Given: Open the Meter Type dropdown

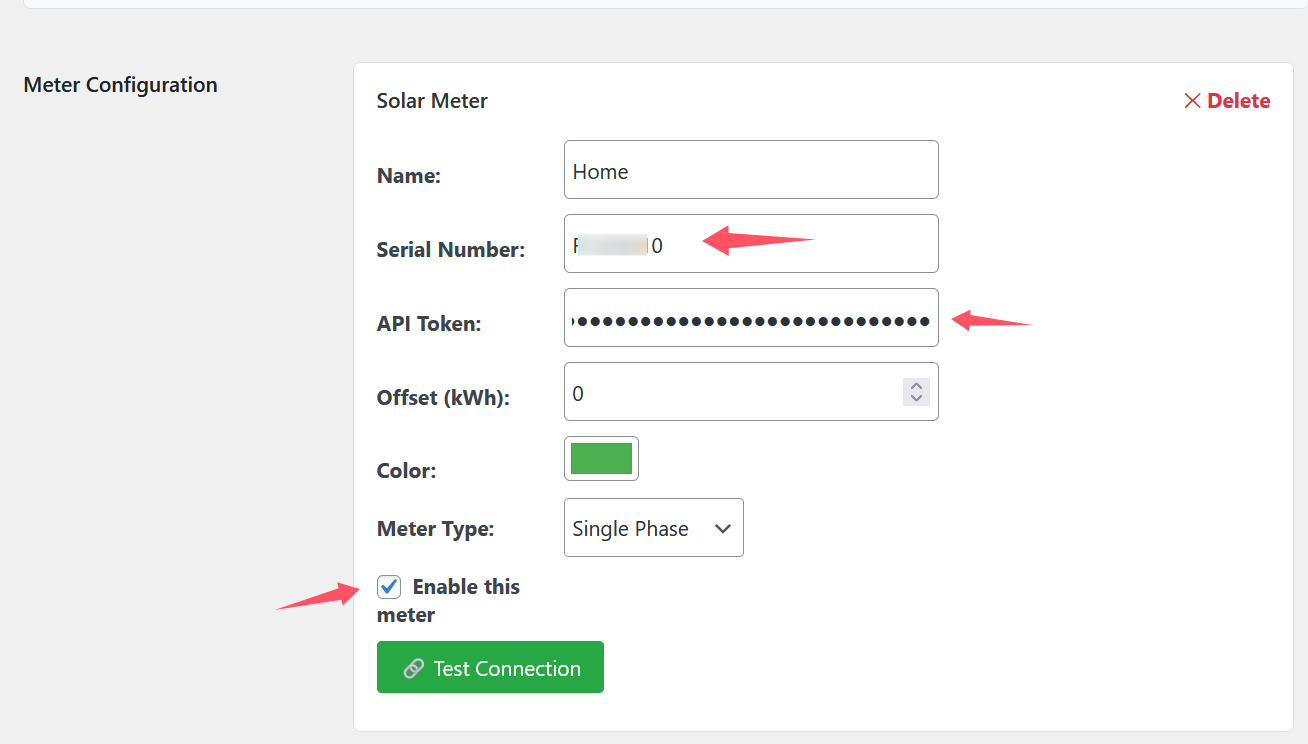Looking at the screenshot, I should click(x=653, y=528).
